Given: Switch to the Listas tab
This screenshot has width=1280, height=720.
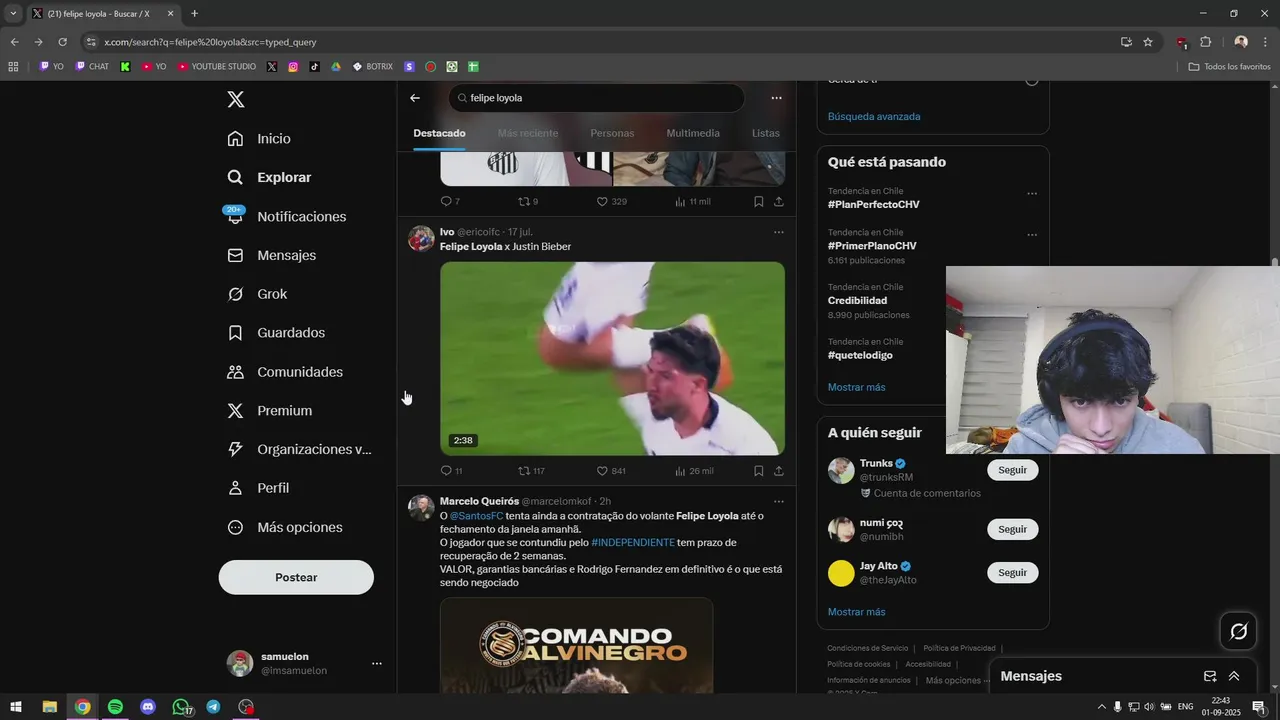Looking at the screenshot, I should click(766, 133).
